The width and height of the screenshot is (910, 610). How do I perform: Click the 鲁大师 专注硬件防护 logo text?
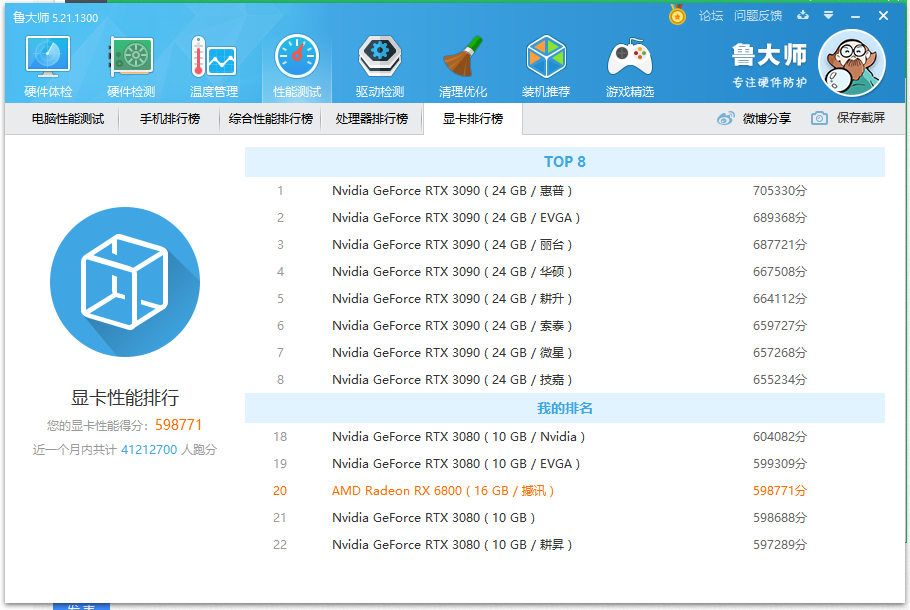click(768, 65)
